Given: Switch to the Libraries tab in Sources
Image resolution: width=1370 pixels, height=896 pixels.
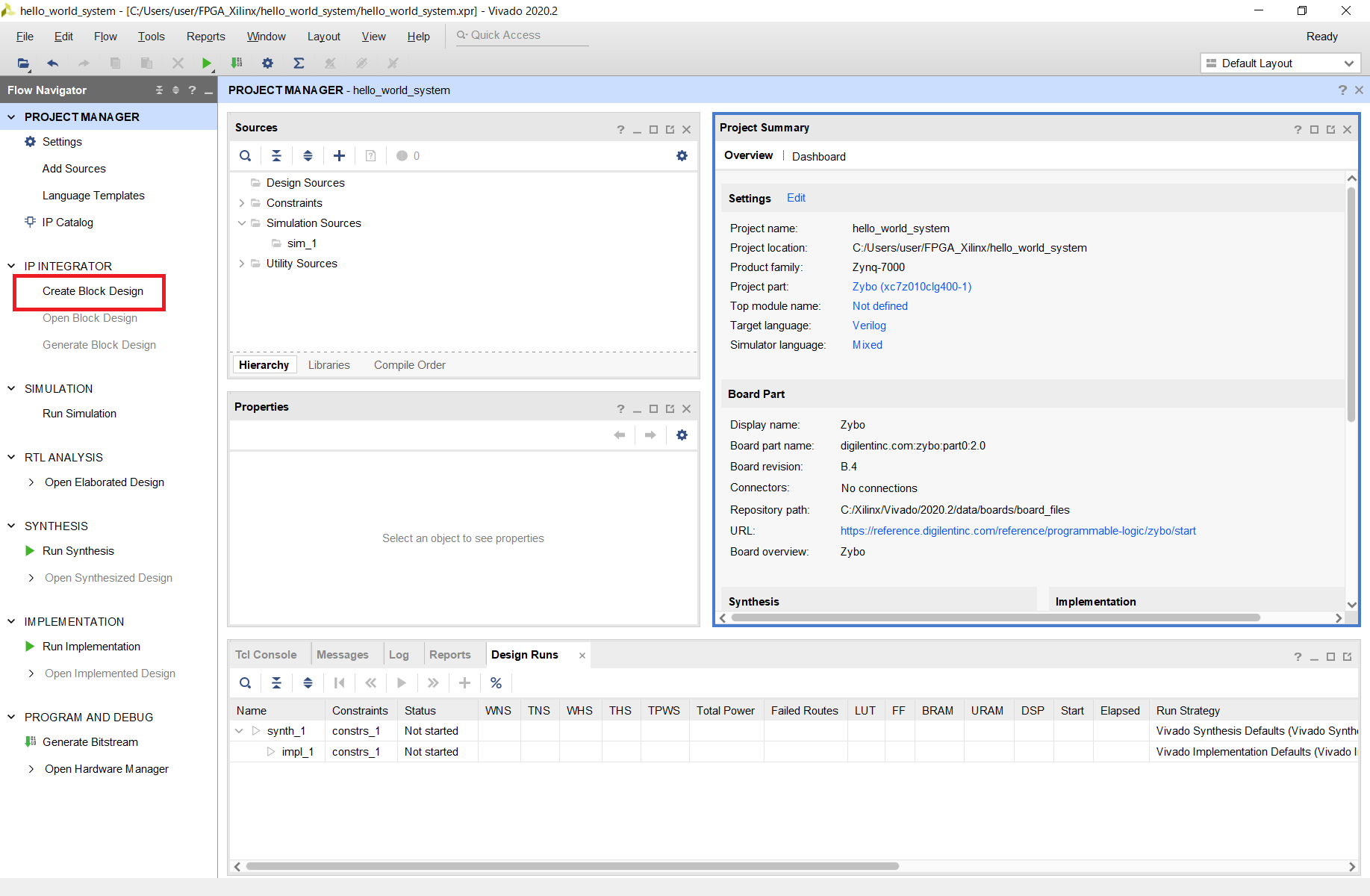Looking at the screenshot, I should pos(329,365).
